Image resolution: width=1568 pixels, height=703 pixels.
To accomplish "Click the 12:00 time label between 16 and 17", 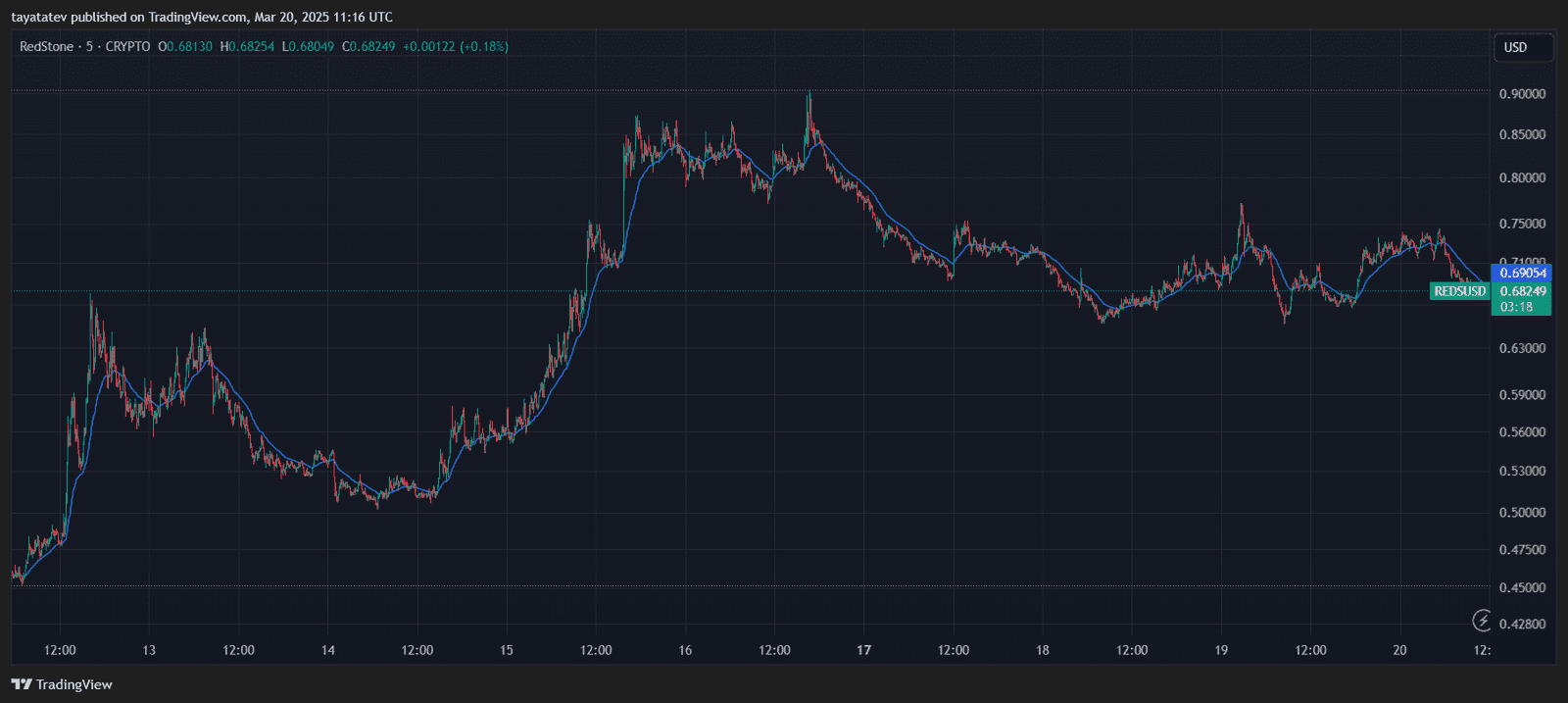I will click(774, 650).
